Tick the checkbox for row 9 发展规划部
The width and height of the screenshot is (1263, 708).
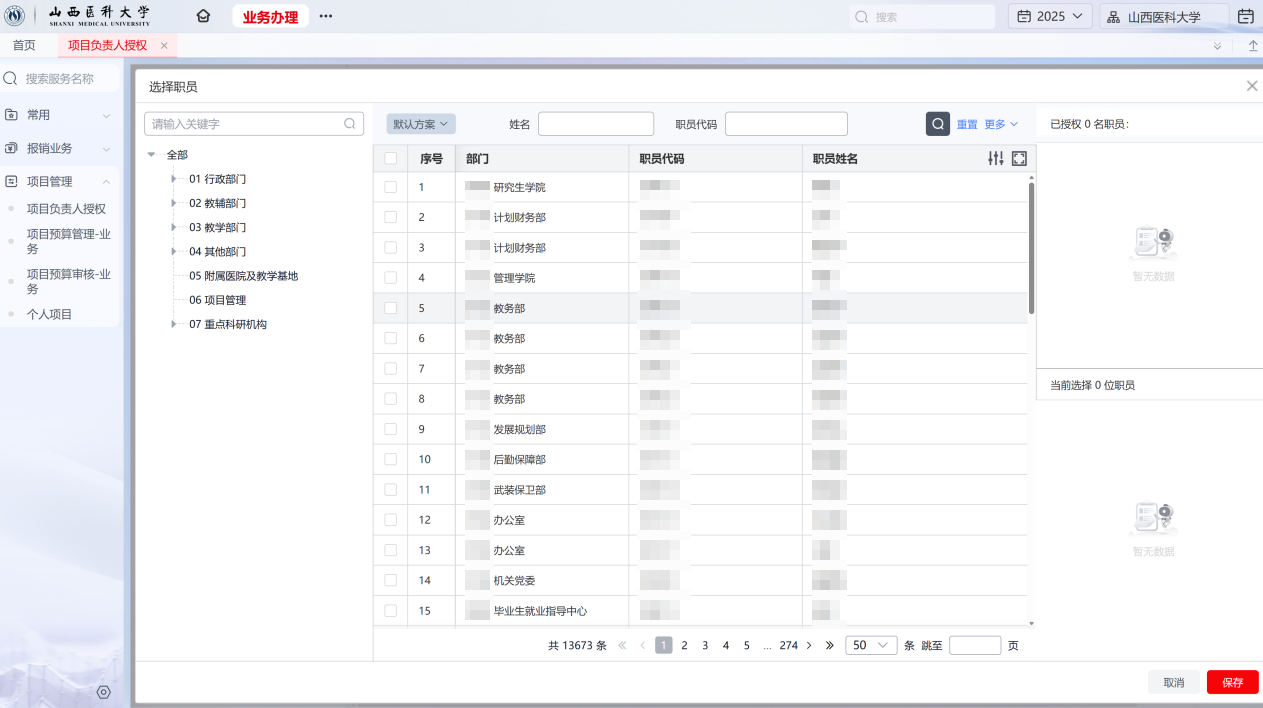[390, 429]
